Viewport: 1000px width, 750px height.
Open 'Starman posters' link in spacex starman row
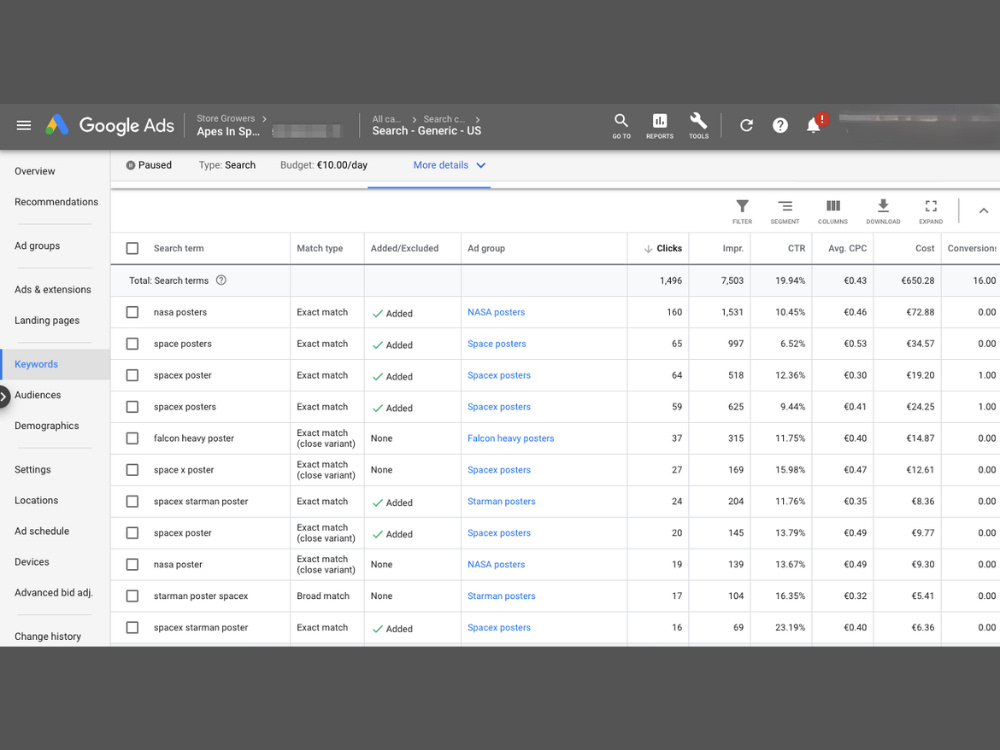coord(501,501)
